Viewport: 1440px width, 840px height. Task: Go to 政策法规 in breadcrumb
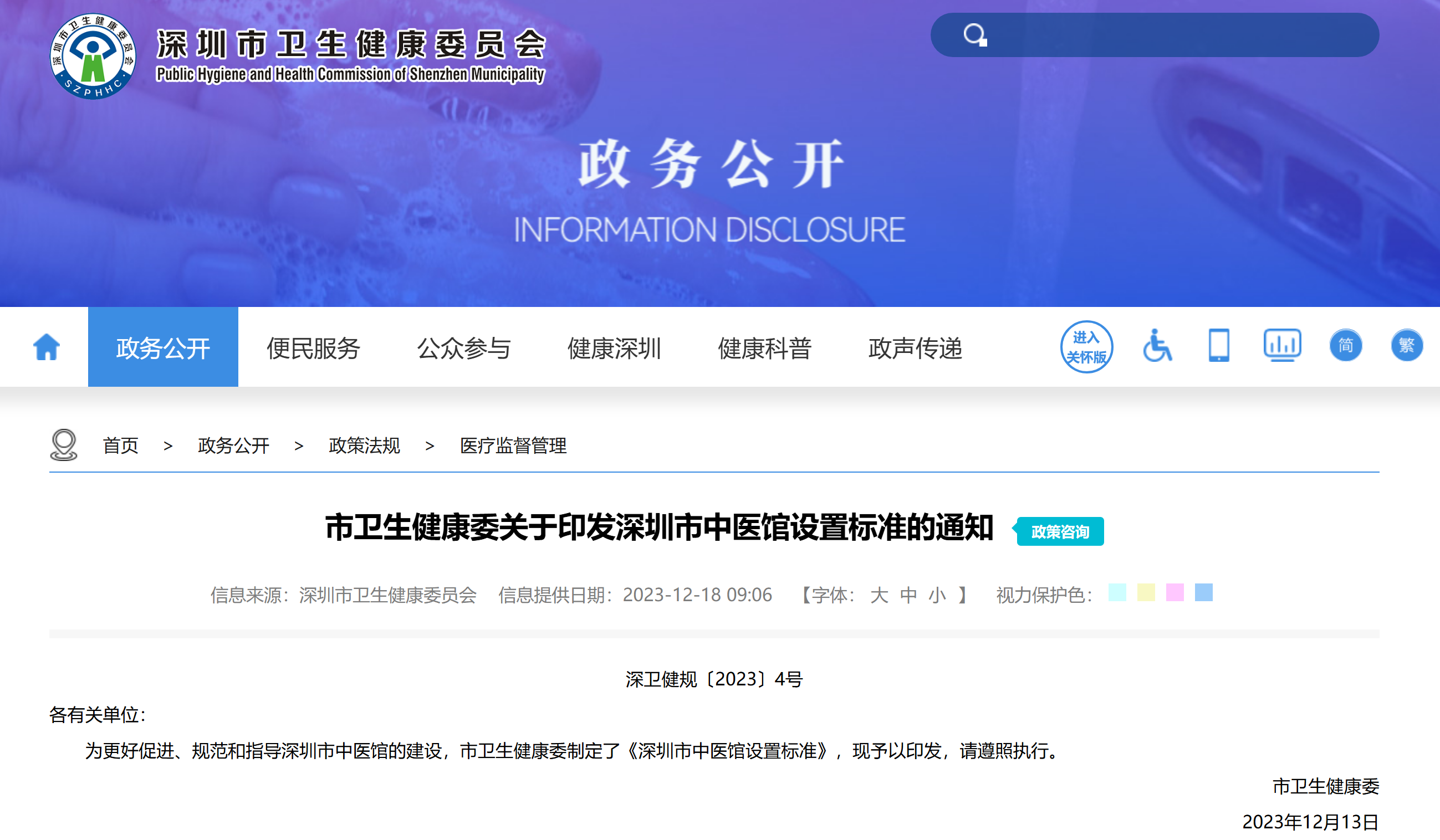tap(365, 445)
